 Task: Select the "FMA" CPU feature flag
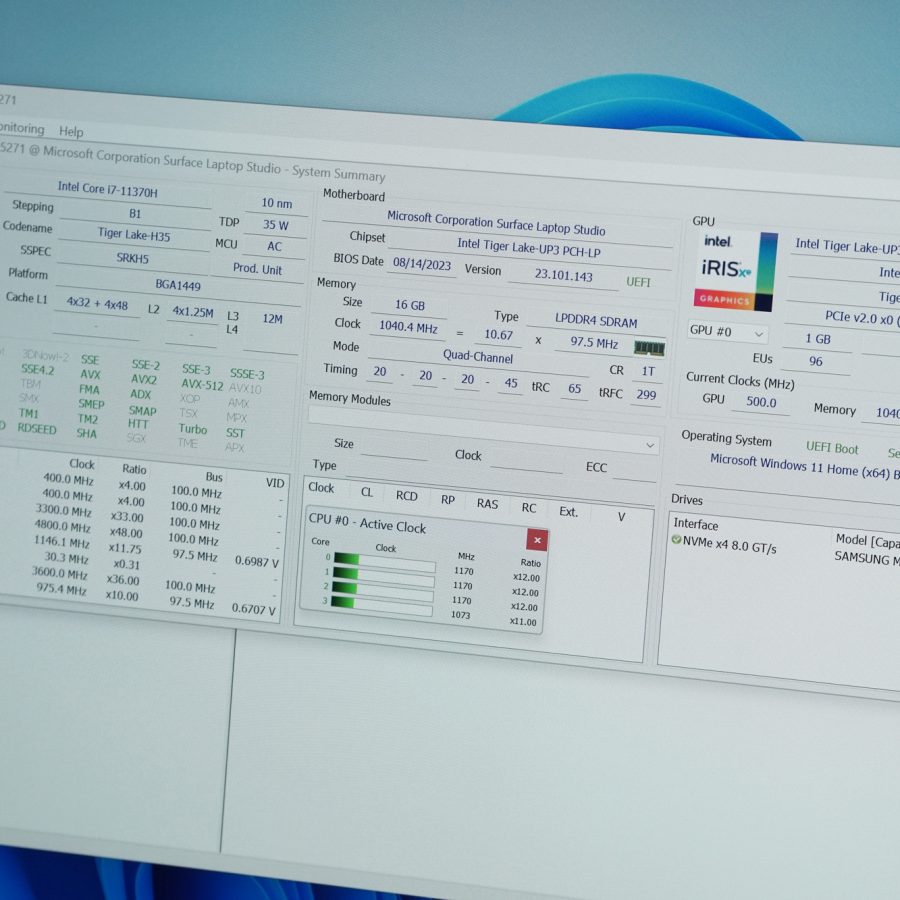(89, 389)
